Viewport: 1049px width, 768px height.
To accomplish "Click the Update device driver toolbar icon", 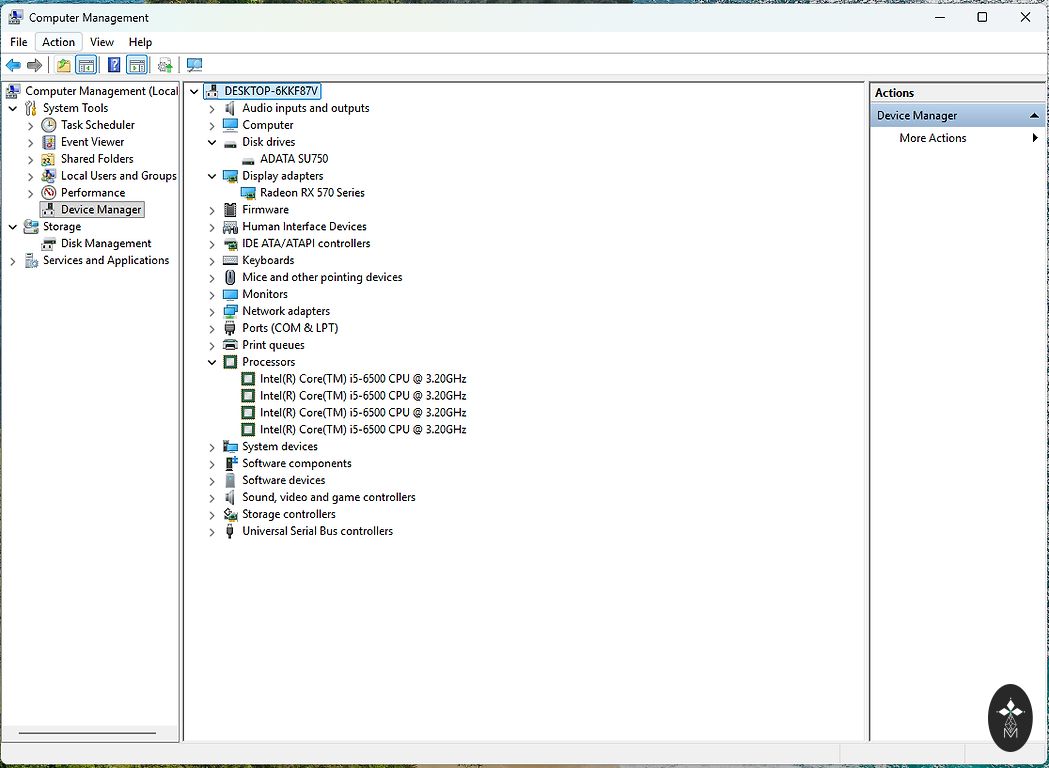I will (165, 66).
